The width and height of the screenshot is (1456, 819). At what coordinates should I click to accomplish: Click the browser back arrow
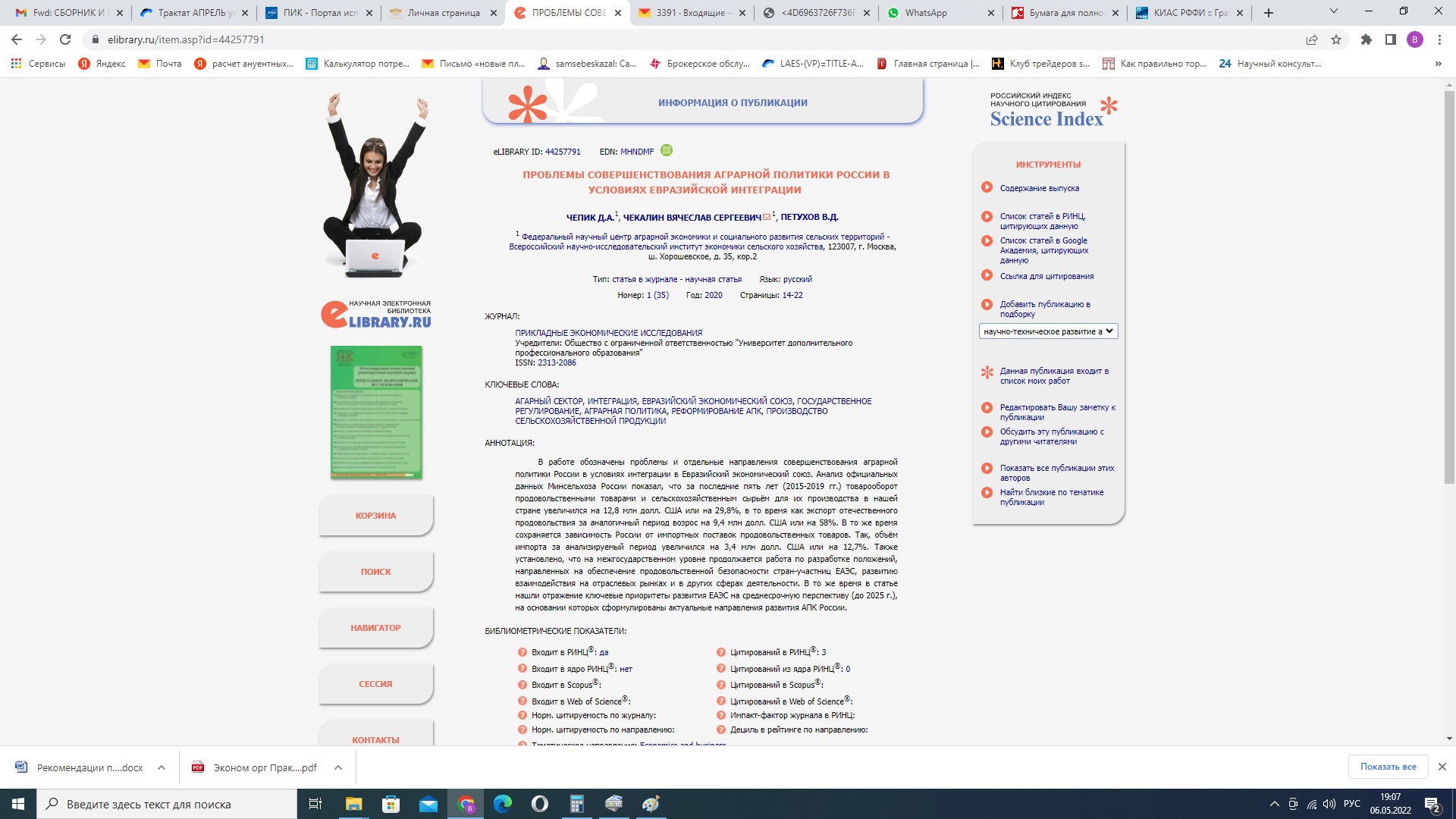[17, 39]
